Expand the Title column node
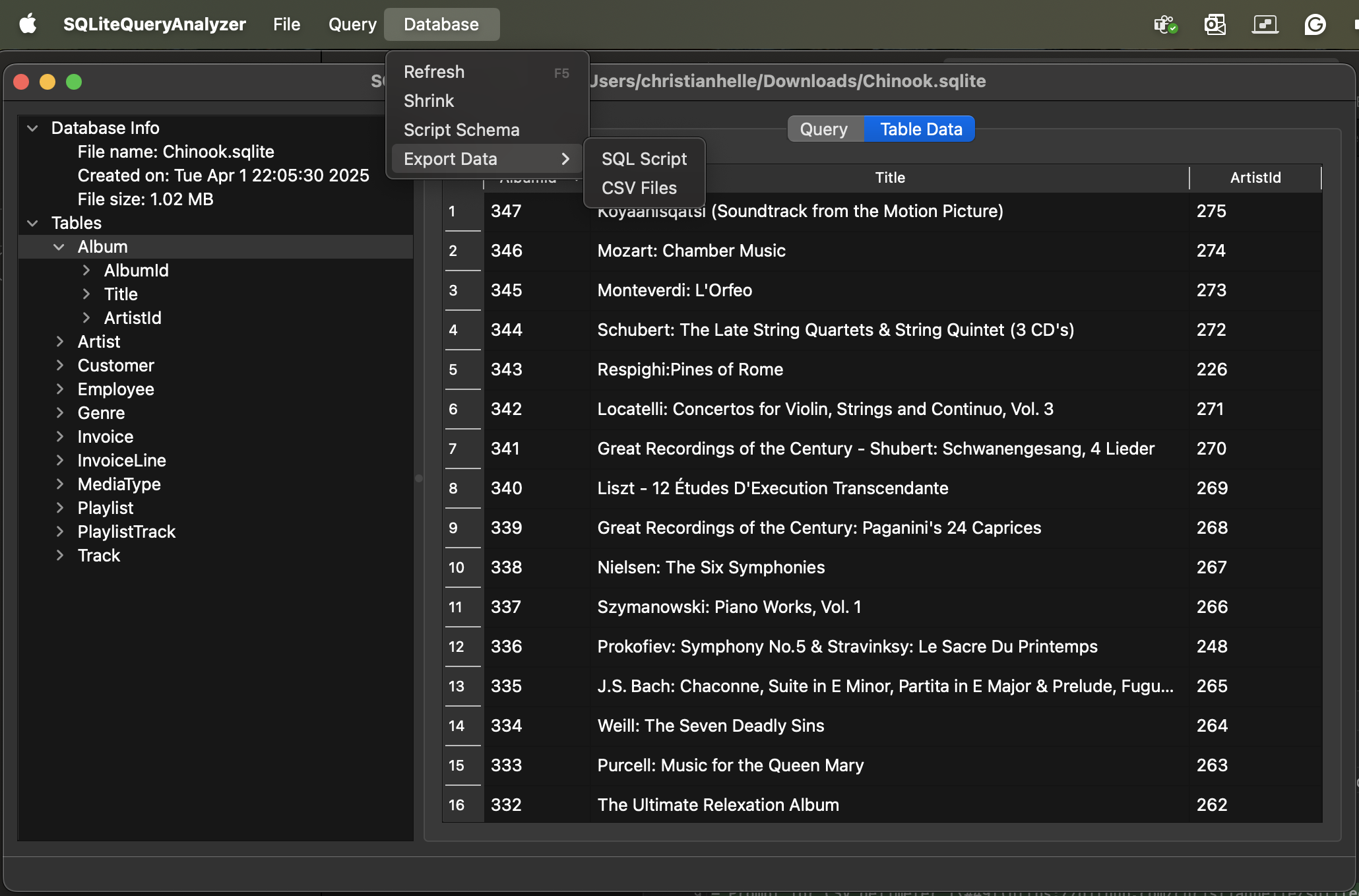Viewport: 1359px width, 896px height. [86, 294]
